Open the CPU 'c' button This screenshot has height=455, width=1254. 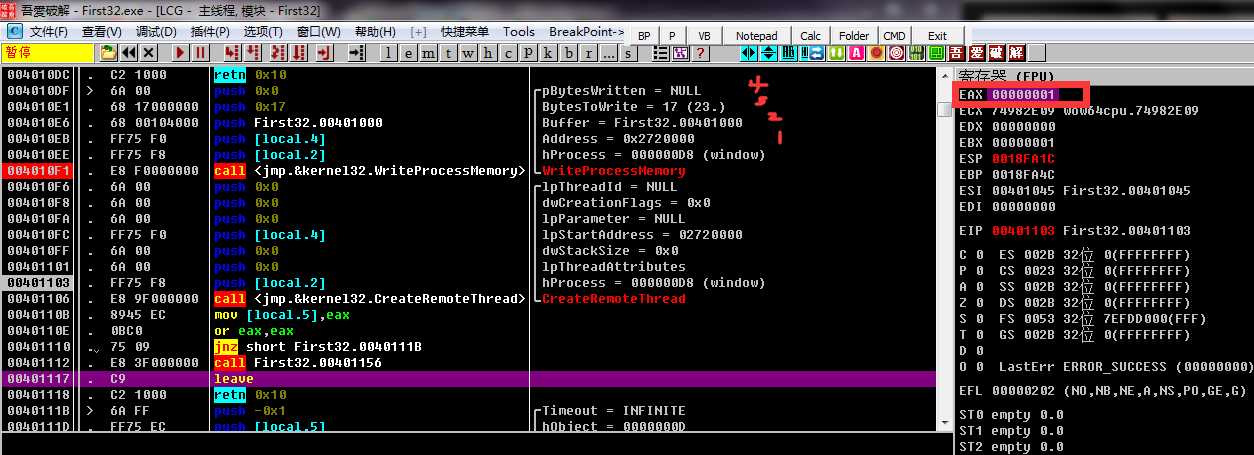click(x=508, y=53)
